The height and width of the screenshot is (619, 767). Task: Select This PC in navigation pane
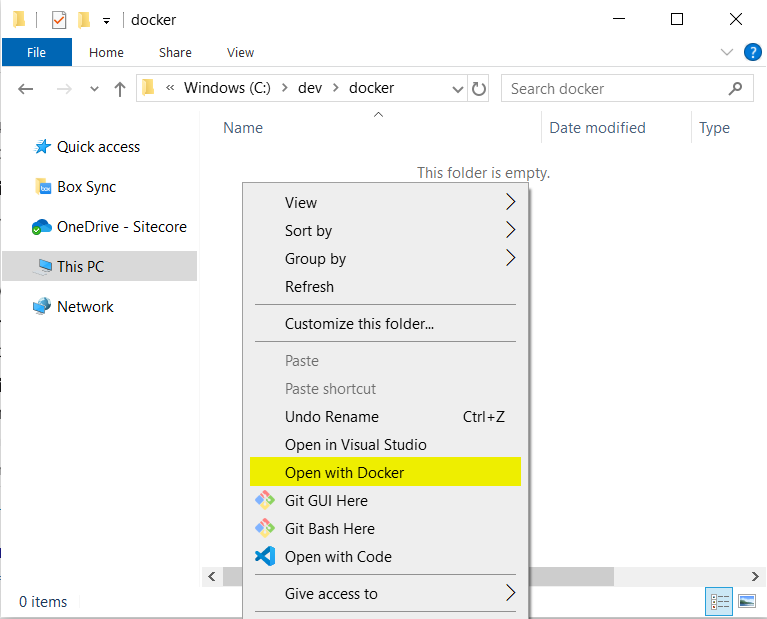point(80,266)
